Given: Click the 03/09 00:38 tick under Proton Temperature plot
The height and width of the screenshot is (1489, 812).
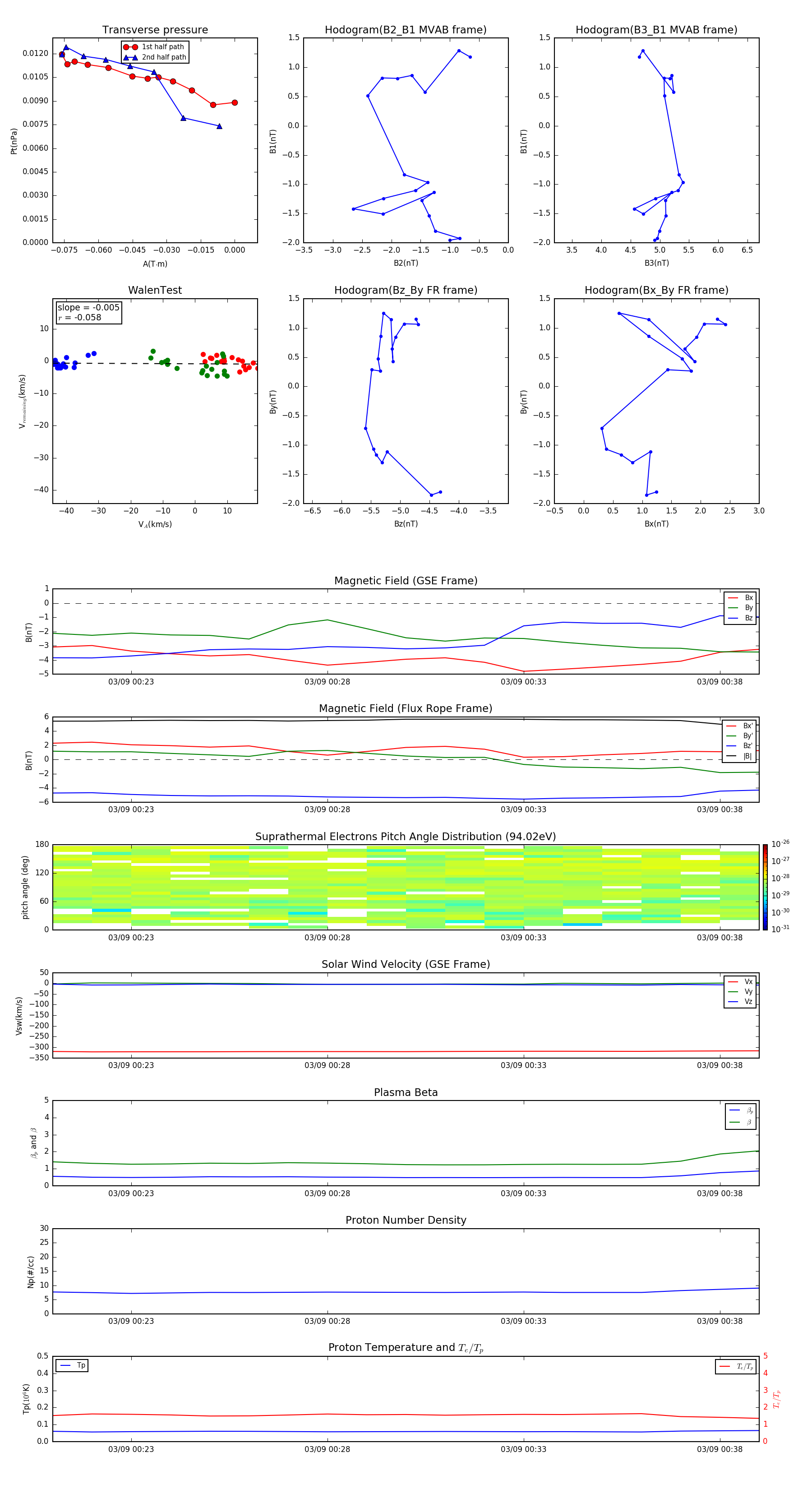Looking at the screenshot, I should (720, 1449).
